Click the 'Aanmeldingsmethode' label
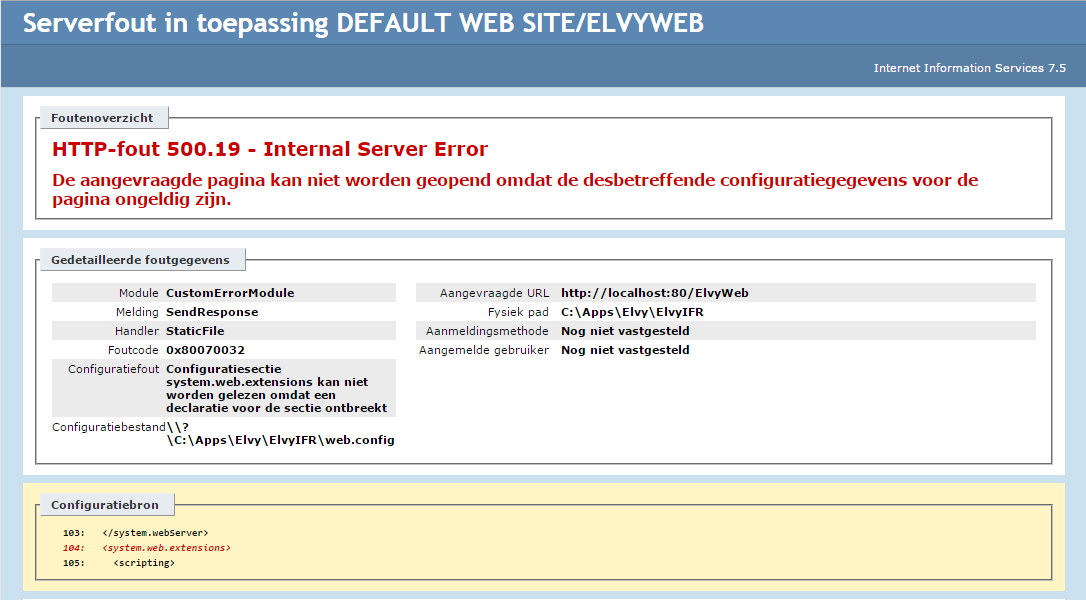1086x600 pixels. point(487,331)
